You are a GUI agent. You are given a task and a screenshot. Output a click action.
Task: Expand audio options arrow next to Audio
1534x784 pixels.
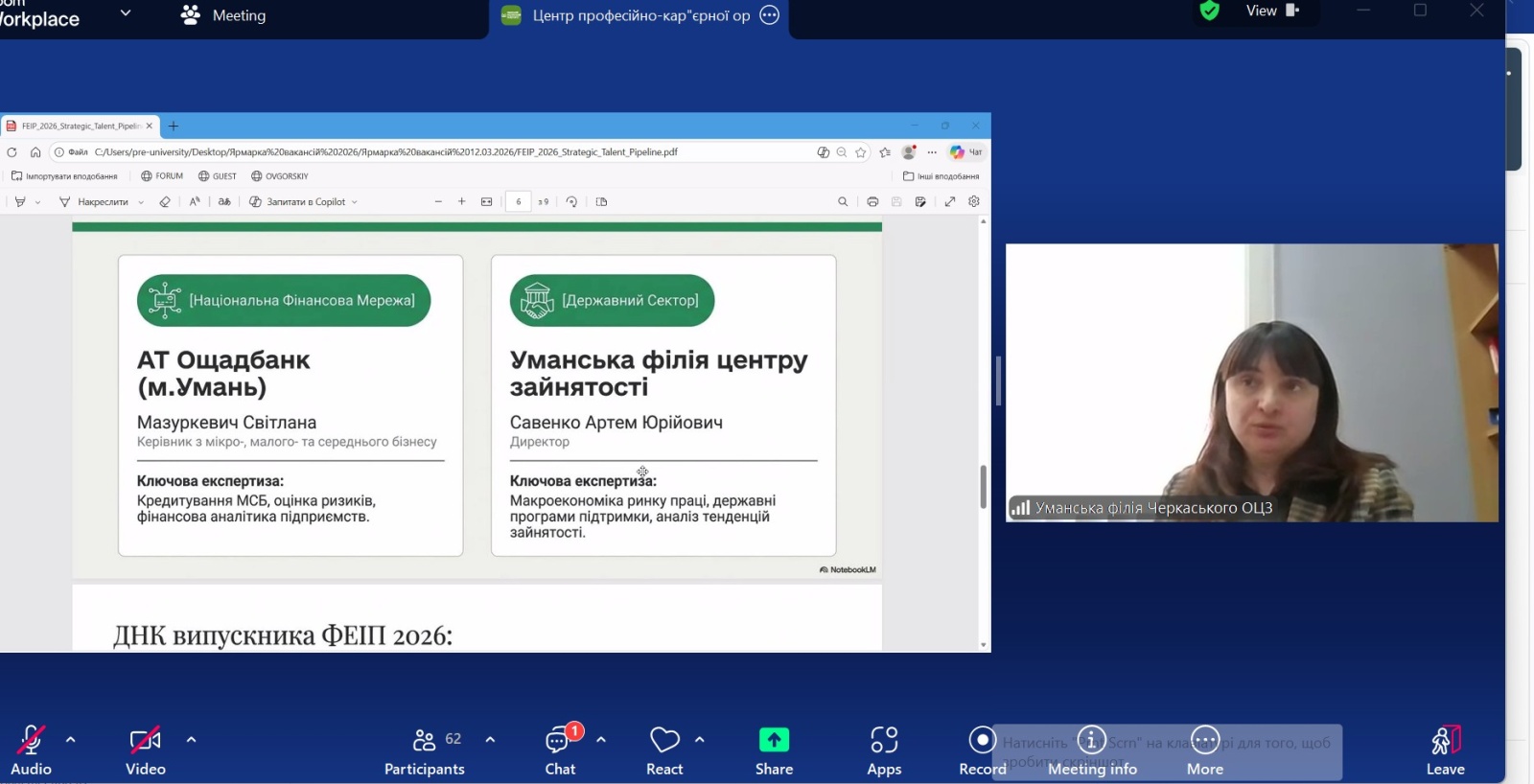pos(71,740)
